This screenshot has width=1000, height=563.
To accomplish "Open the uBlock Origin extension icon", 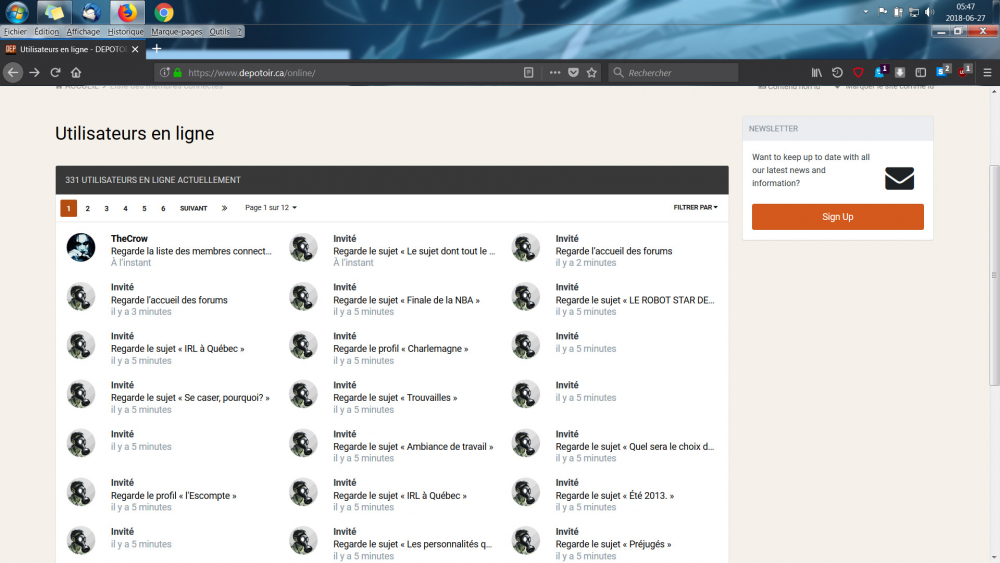I will (963, 73).
